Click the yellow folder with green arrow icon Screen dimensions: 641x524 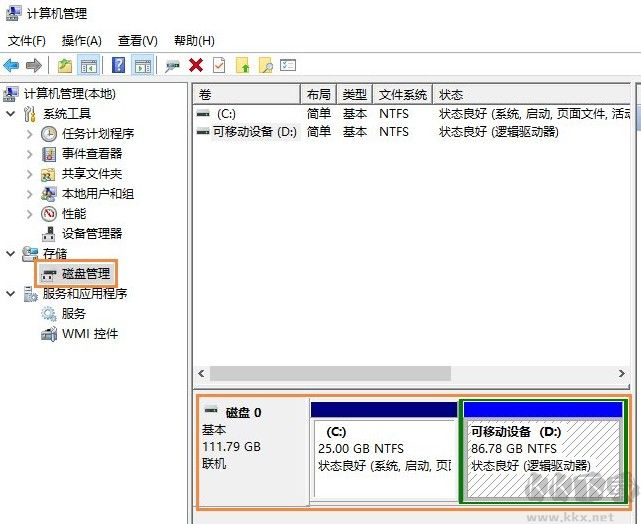pyautogui.click(x=243, y=65)
